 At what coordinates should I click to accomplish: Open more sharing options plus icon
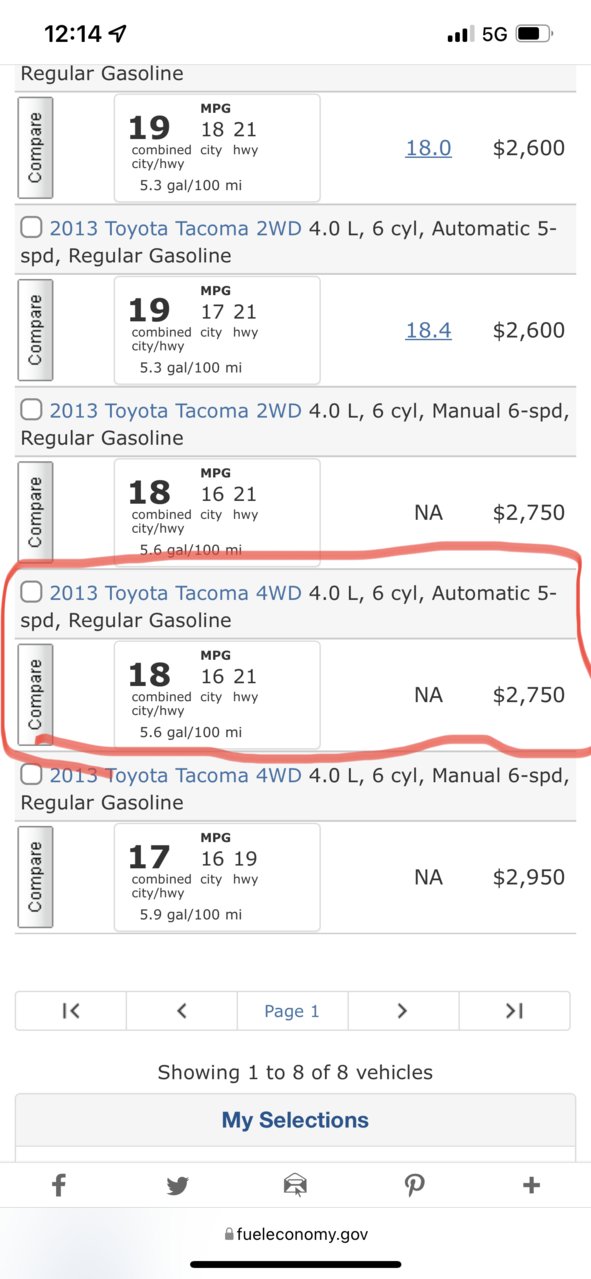531,1185
